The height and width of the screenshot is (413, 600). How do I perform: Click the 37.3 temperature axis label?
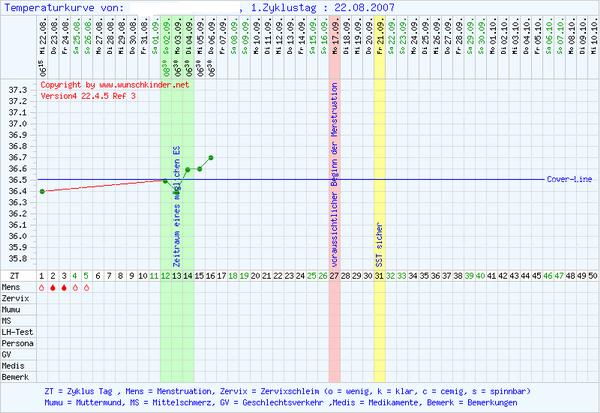18,90
